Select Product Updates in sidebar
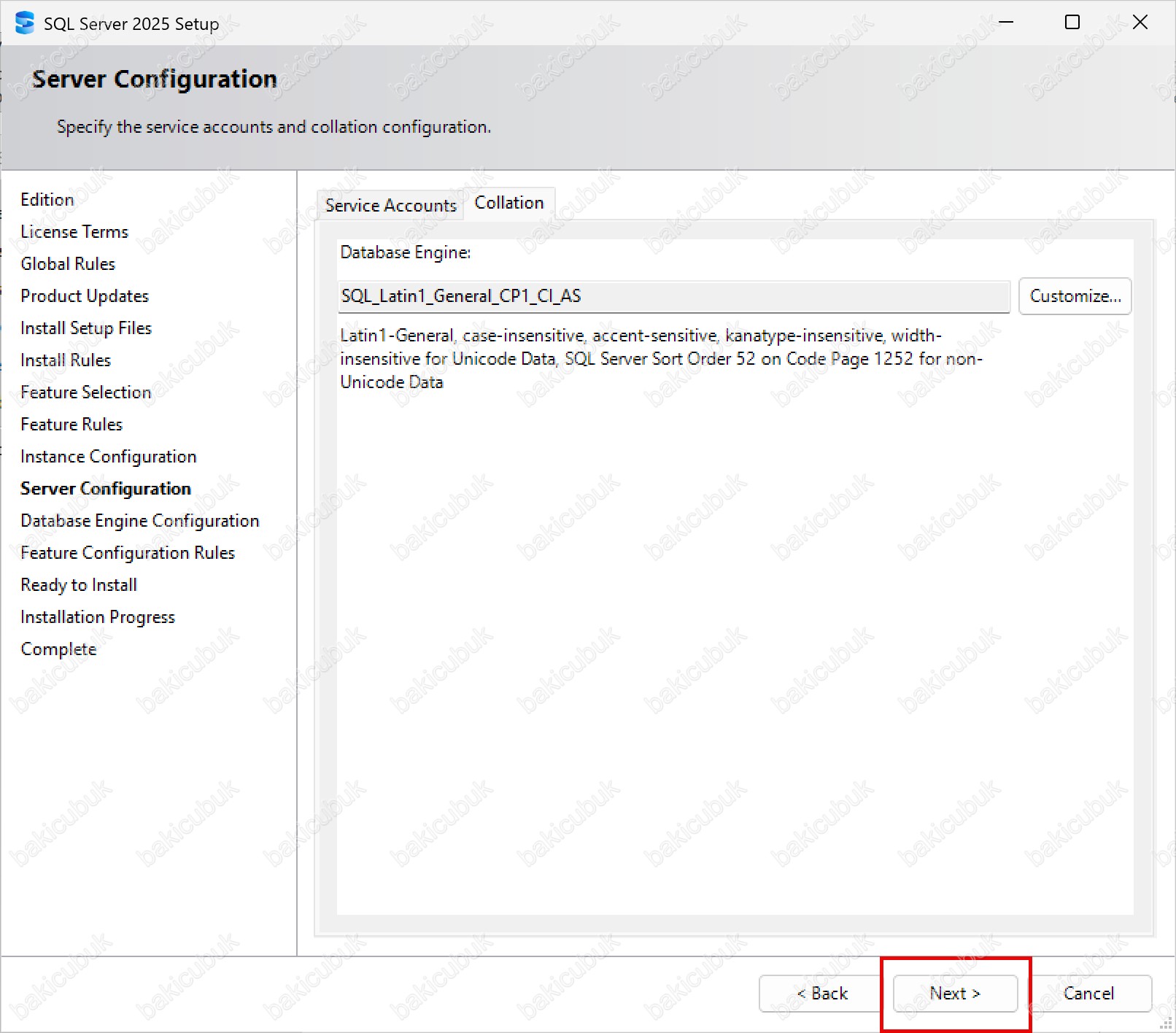Viewport: 1176px width, 1033px height. pos(85,296)
